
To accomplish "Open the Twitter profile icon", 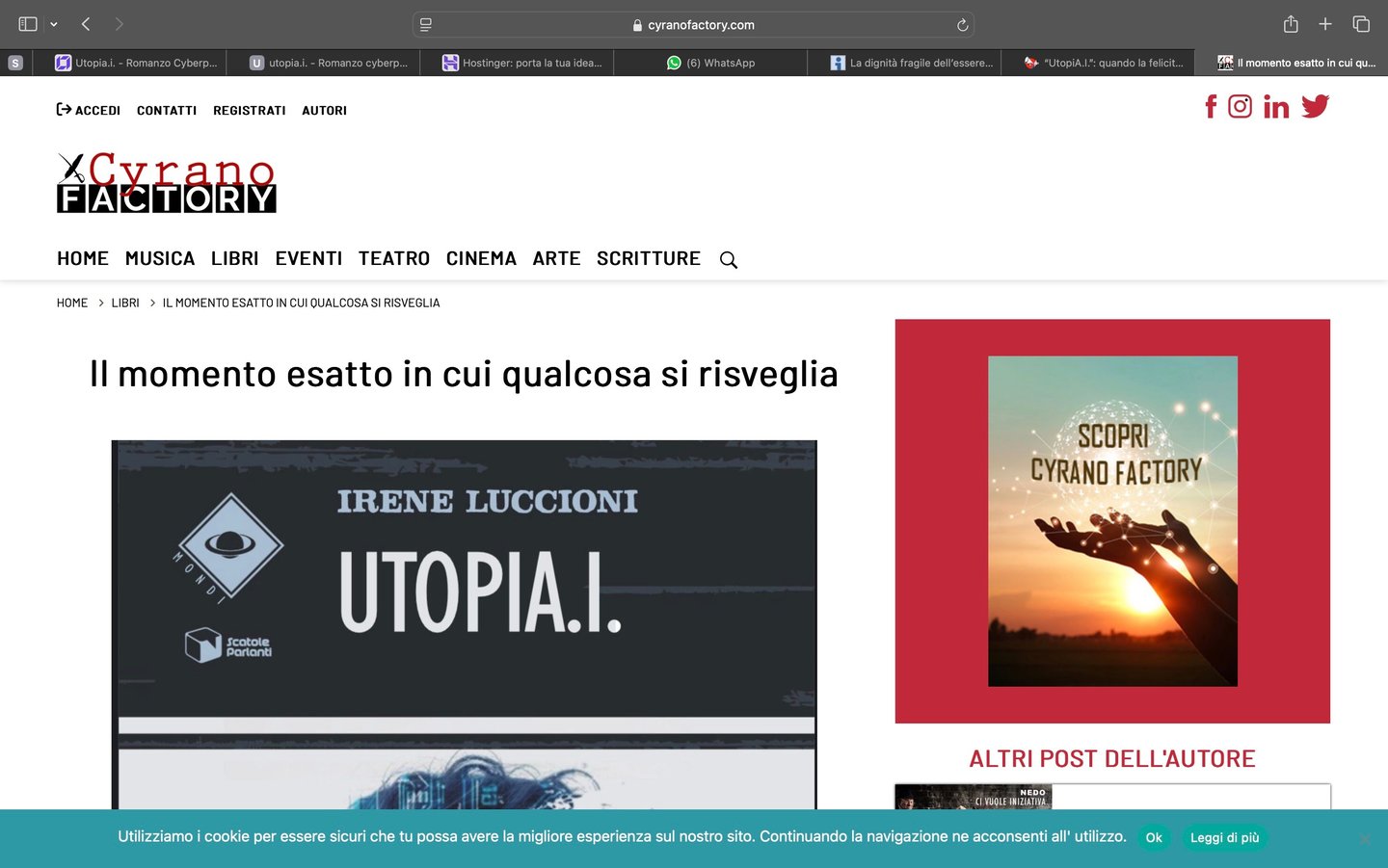I will tap(1316, 106).
